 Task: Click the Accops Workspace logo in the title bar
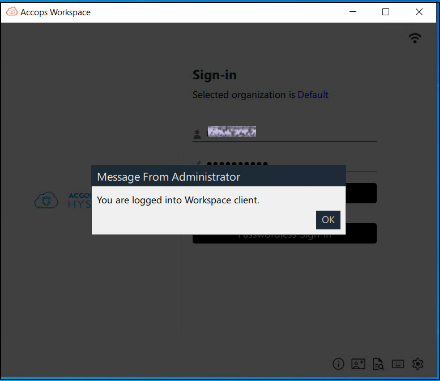12,12
